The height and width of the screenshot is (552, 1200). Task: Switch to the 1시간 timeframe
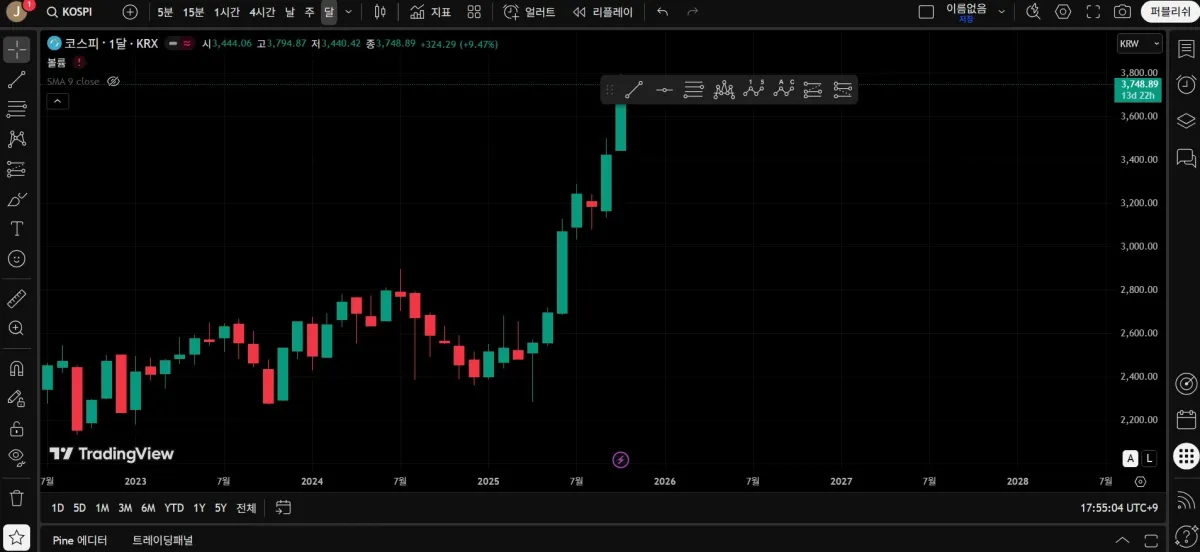[x=227, y=12]
